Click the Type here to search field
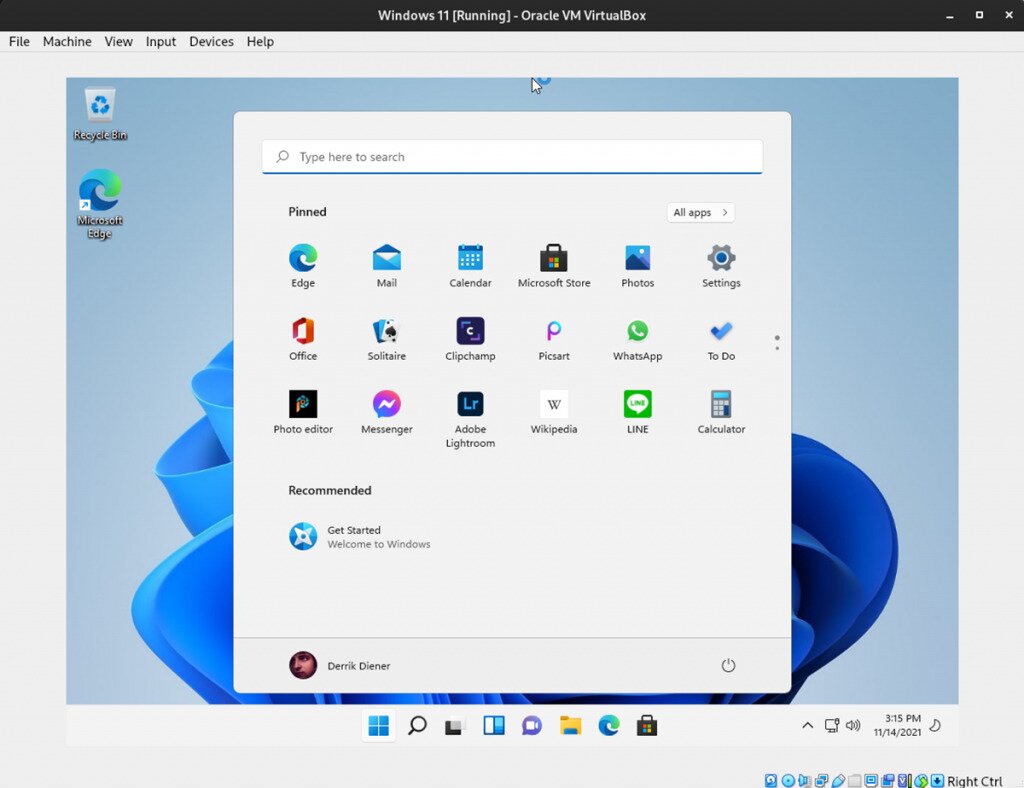1024x788 pixels. (512, 157)
